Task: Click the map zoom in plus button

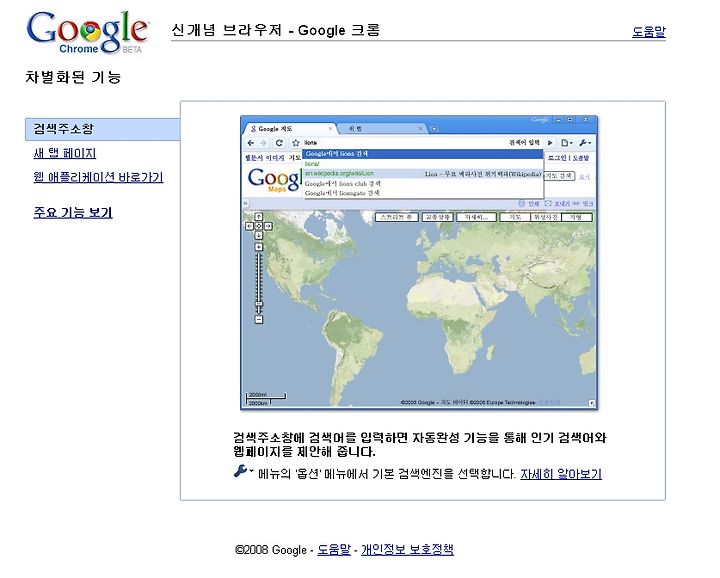Action: coord(259,247)
